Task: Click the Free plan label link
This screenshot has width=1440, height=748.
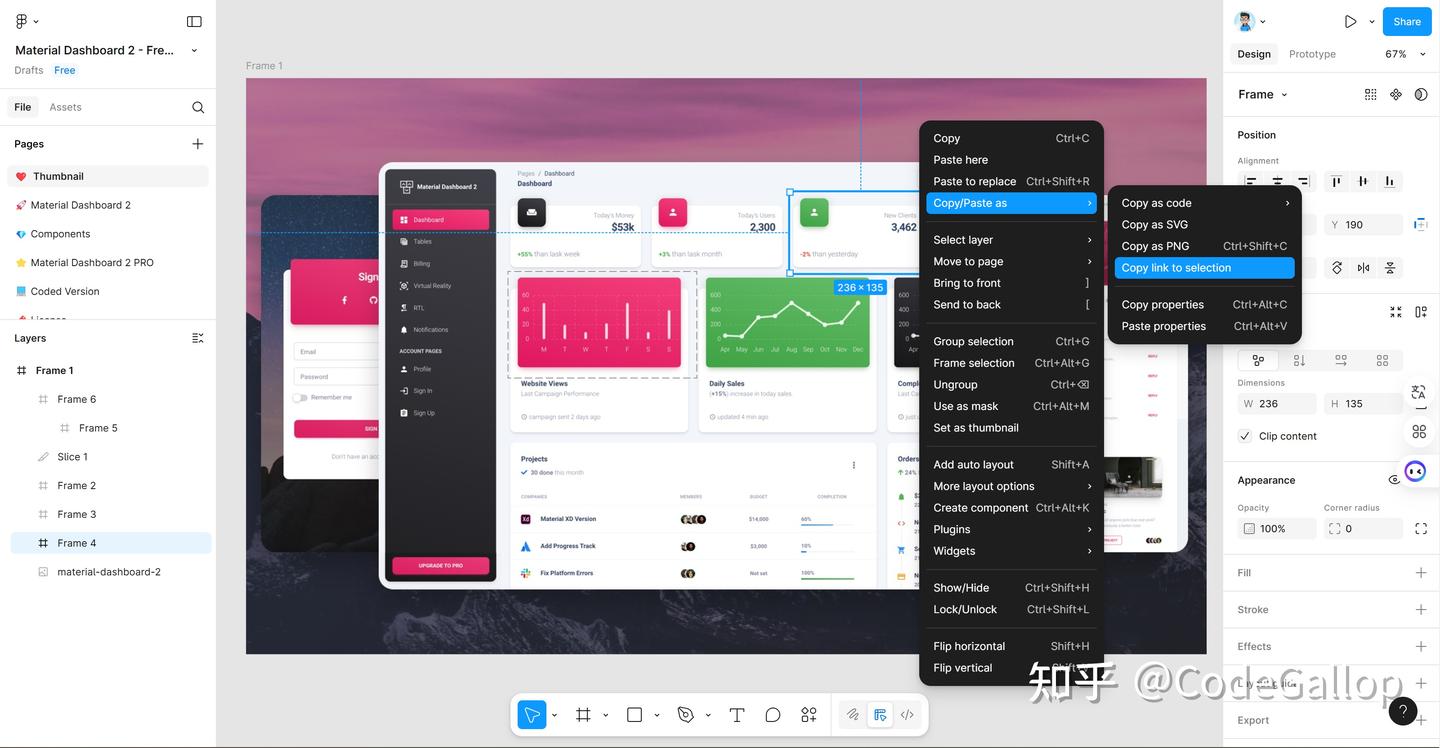Action: [65, 70]
